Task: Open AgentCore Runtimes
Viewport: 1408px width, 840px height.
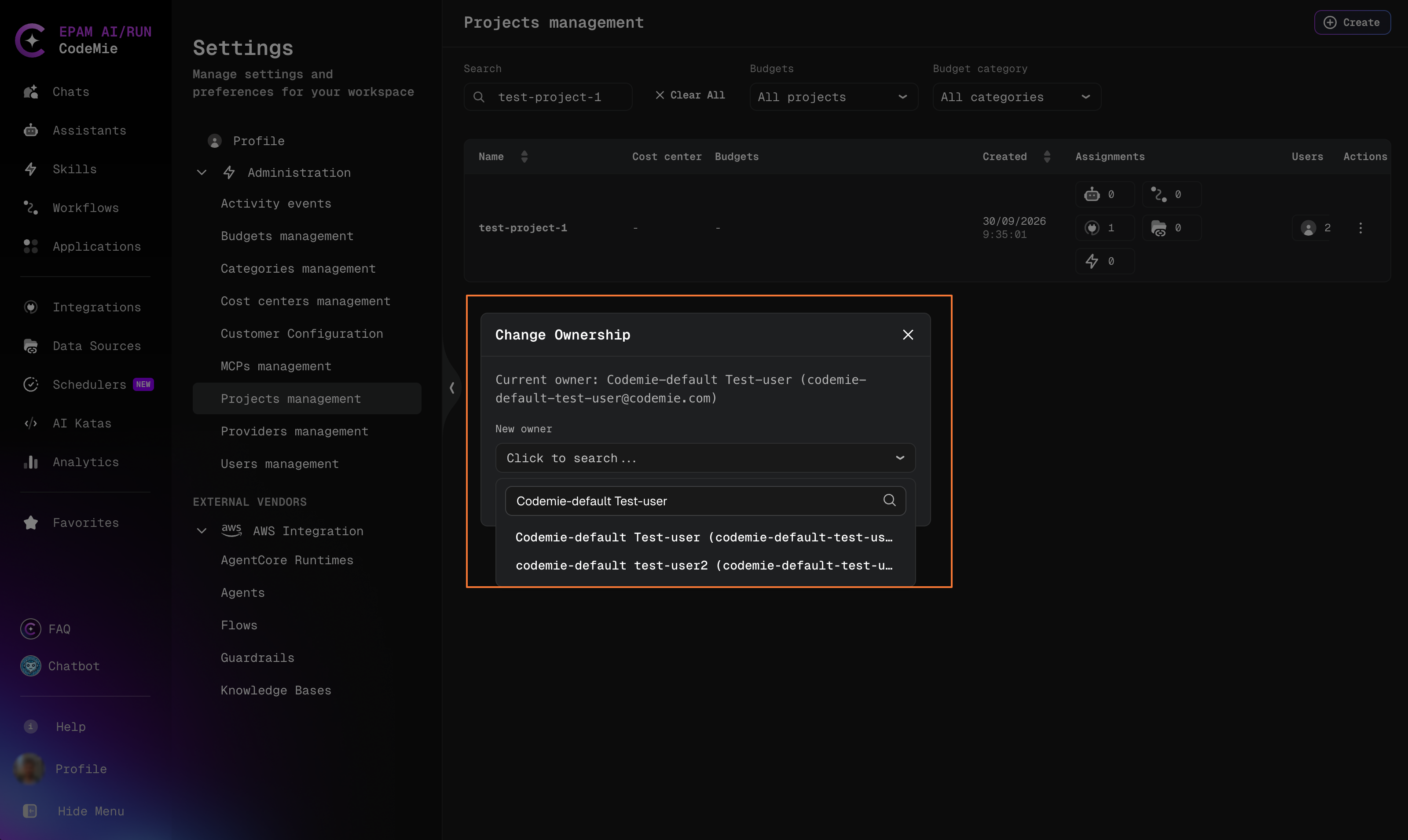Action: (x=286, y=560)
